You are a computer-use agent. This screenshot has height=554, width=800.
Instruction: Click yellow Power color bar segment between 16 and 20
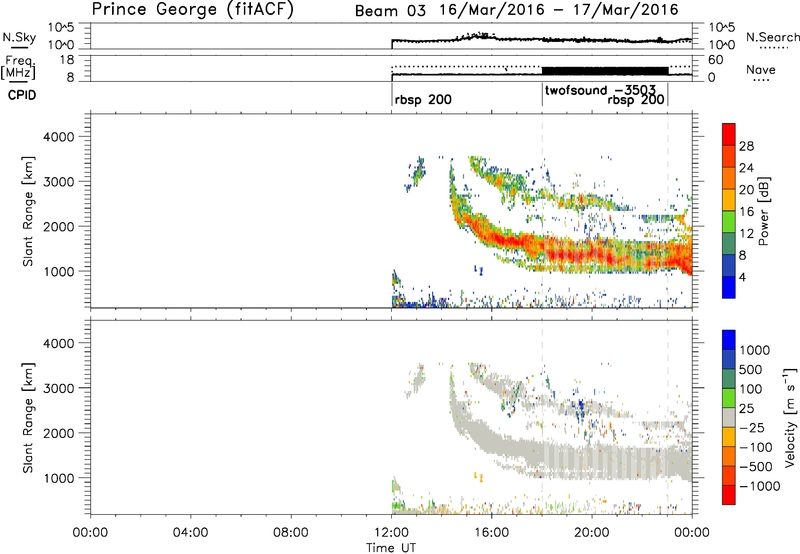point(729,200)
